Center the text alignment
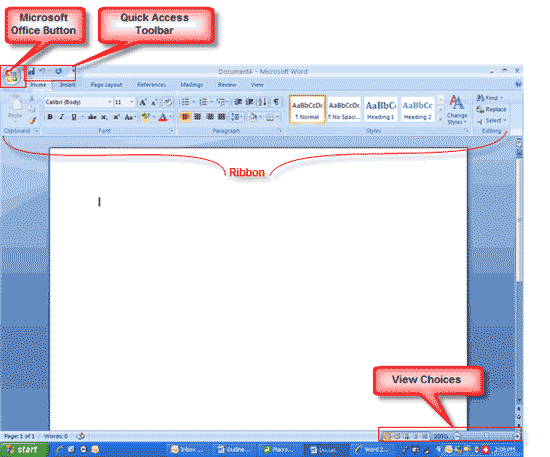 click(x=197, y=116)
